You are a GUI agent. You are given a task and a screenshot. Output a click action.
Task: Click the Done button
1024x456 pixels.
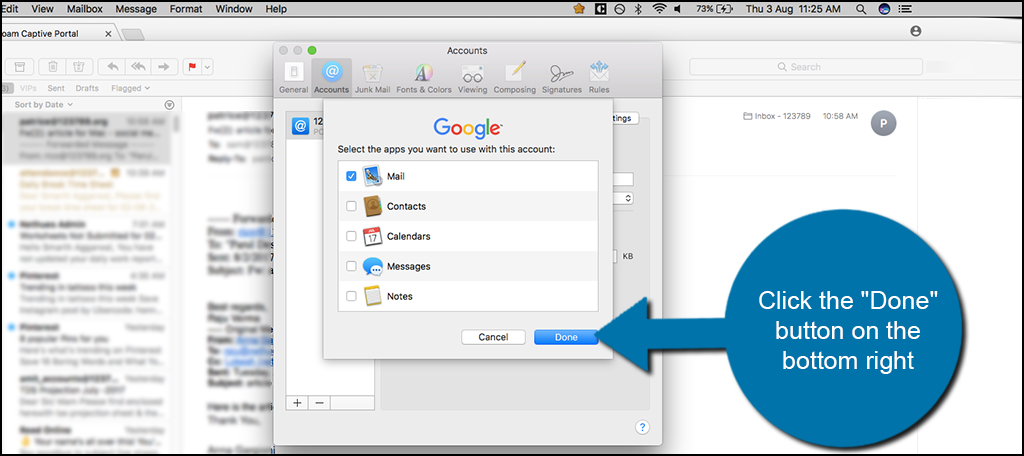[566, 337]
